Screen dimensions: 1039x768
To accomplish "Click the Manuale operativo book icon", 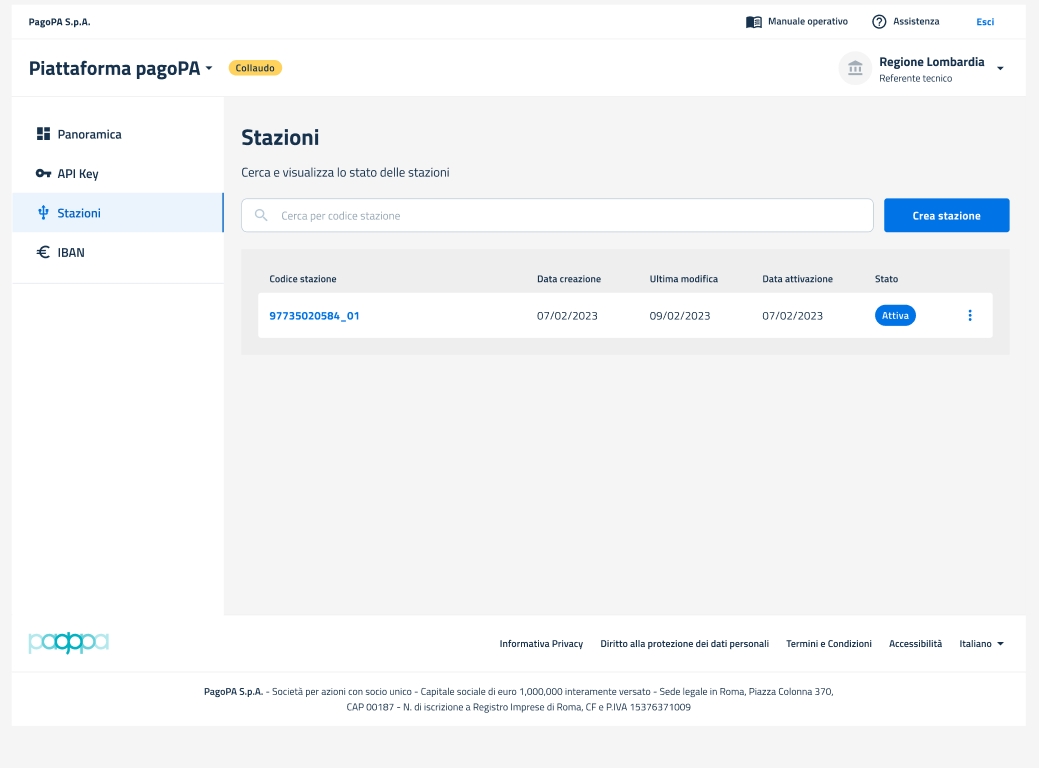I will [754, 22].
